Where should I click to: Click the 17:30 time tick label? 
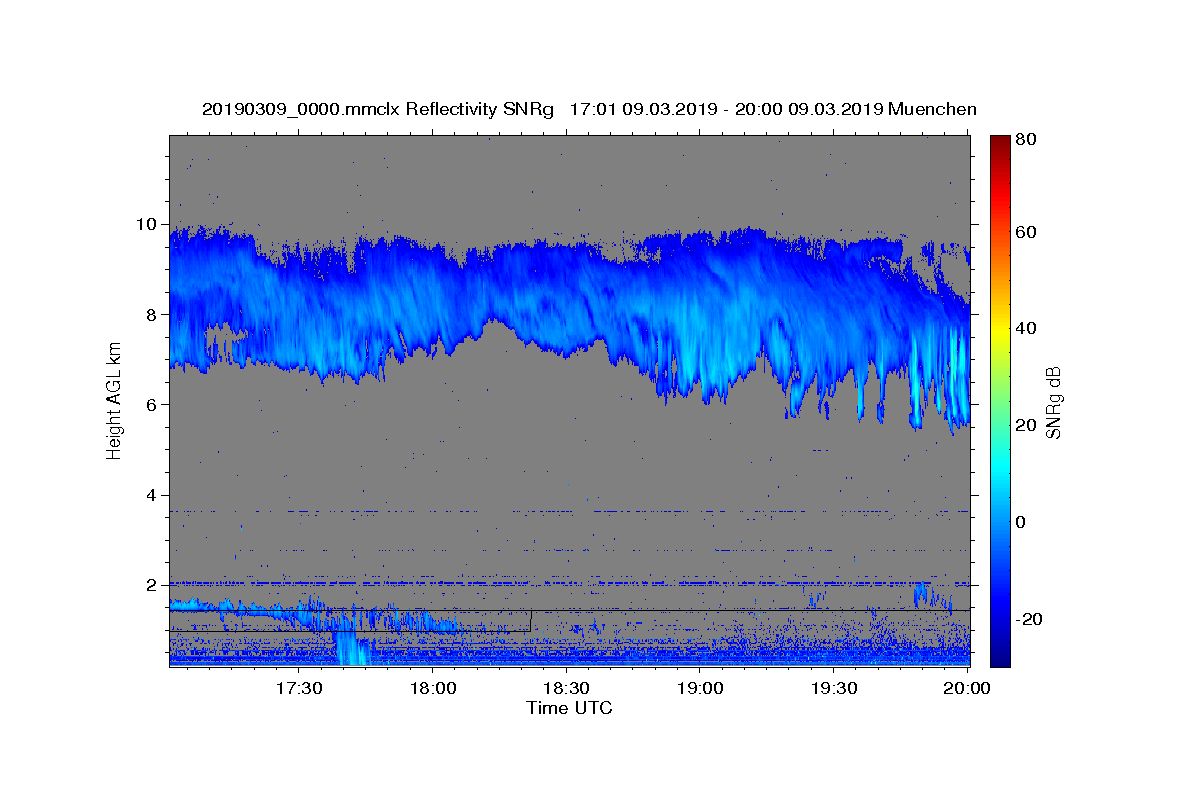[x=298, y=688]
